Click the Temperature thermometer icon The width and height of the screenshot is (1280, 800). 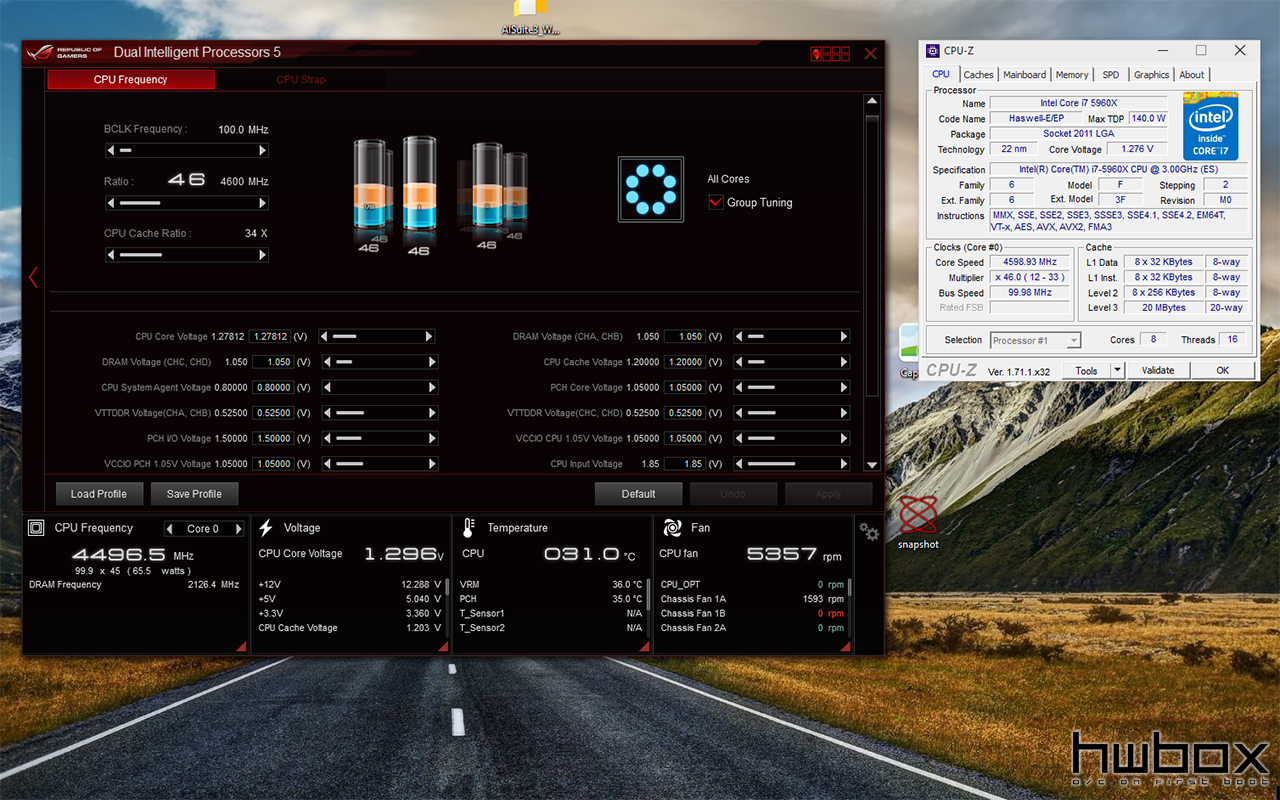pos(468,528)
